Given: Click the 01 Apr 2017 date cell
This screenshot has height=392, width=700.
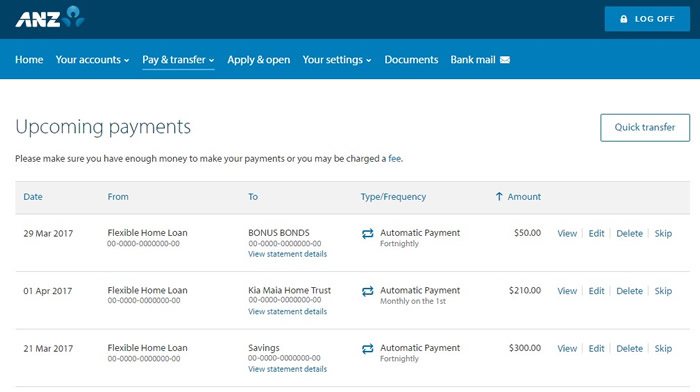Looking at the screenshot, I should click(48, 291).
